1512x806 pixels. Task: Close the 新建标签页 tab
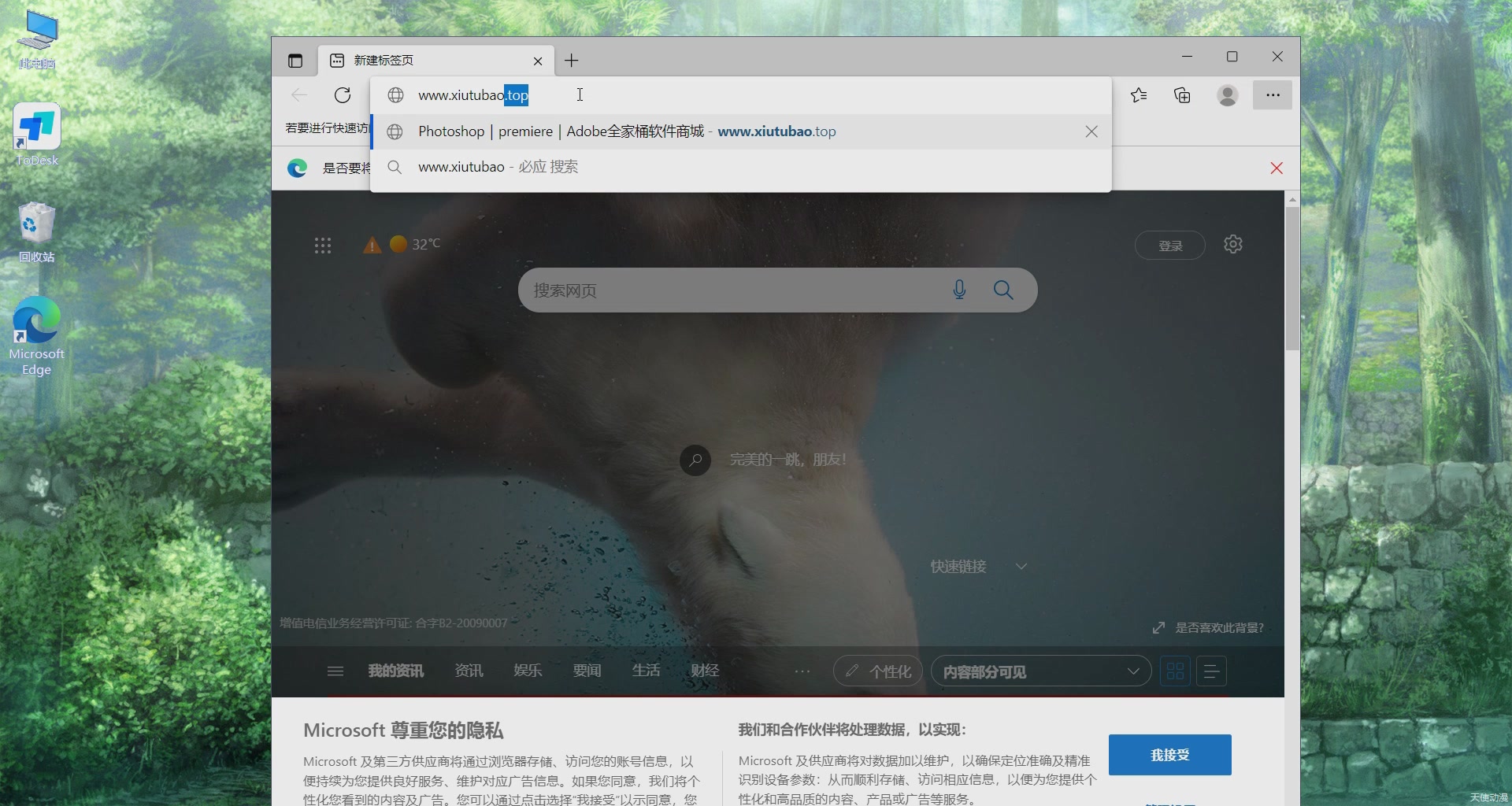[538, 61]
